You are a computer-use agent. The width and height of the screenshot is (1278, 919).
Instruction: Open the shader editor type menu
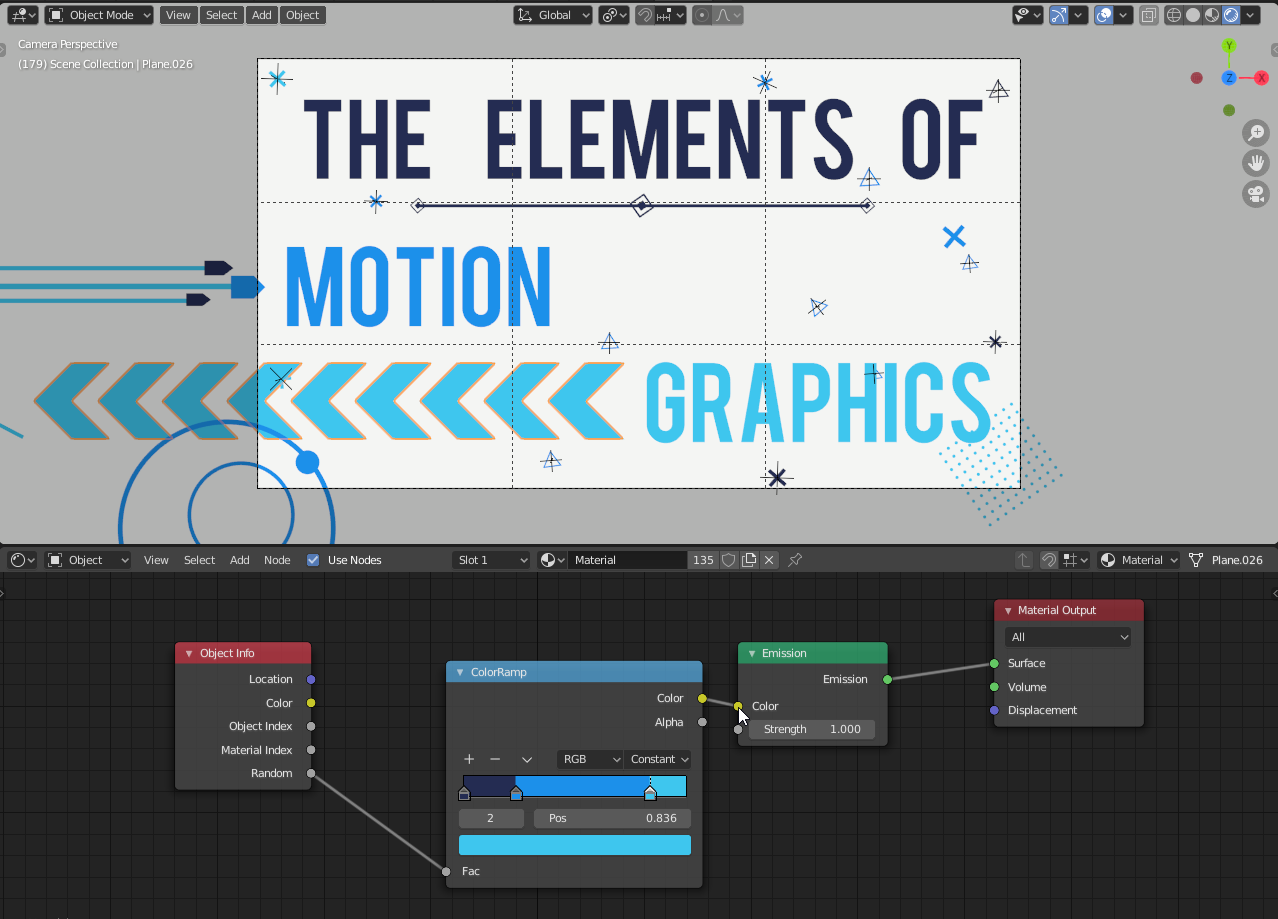22,560
